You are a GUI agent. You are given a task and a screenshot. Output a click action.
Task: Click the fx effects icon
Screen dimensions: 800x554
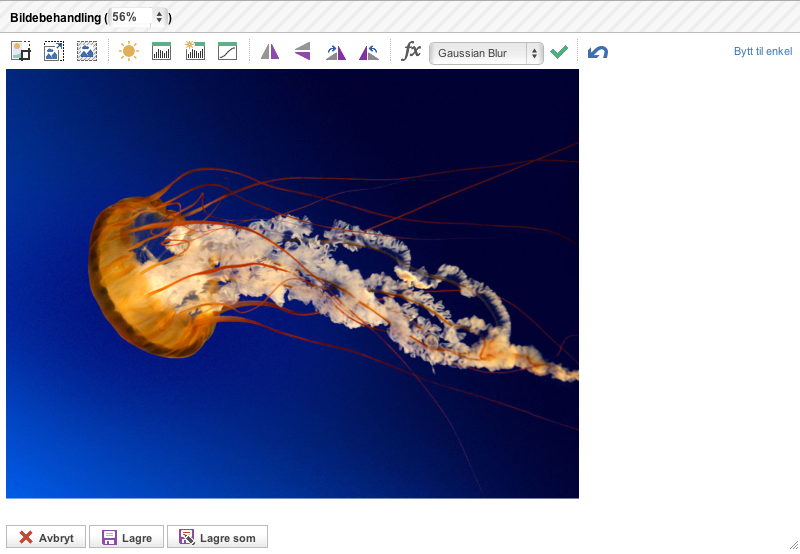click(x=411, y=52)
